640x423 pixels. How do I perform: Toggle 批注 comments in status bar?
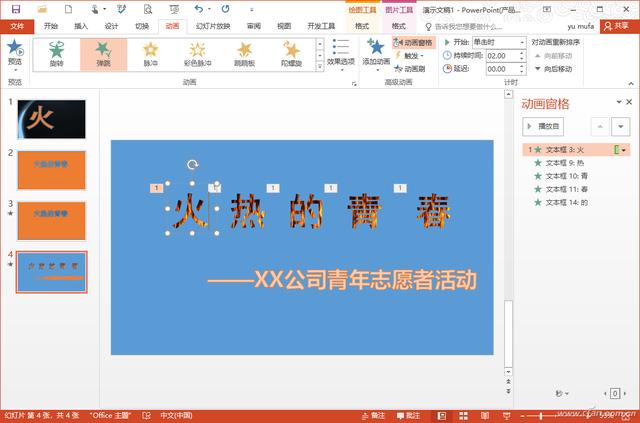[x=408, y=416]
